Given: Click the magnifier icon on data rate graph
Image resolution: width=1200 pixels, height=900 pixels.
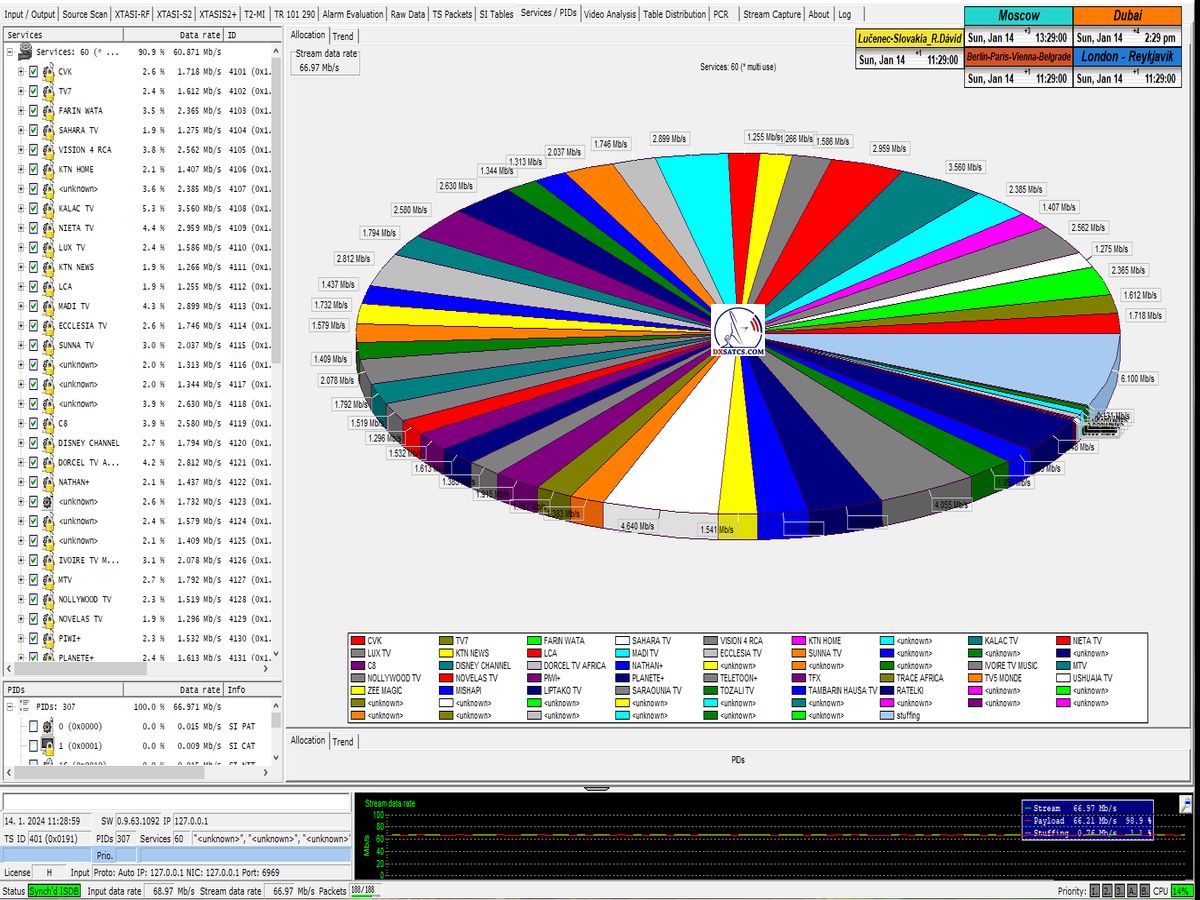Looking at the screenshot, I should pyautogui.click(x=1186, y=802).
